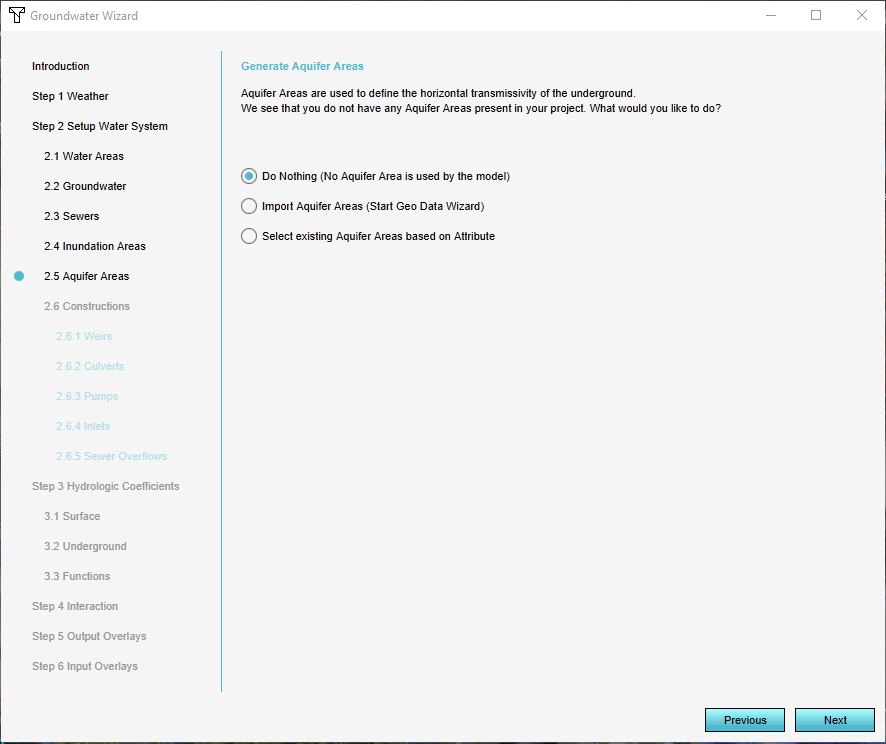Go to Step 3 Hydrologic Coefficients
Viewport: 886px width, 744px height.
point(105,486)
